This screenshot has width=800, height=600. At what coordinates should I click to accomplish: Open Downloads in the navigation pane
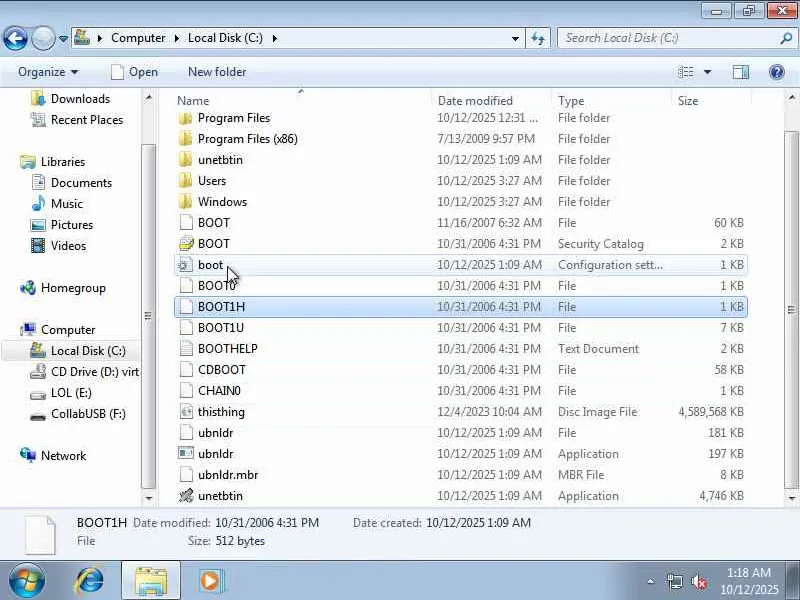pyautogui.click(x=80, y=98)
